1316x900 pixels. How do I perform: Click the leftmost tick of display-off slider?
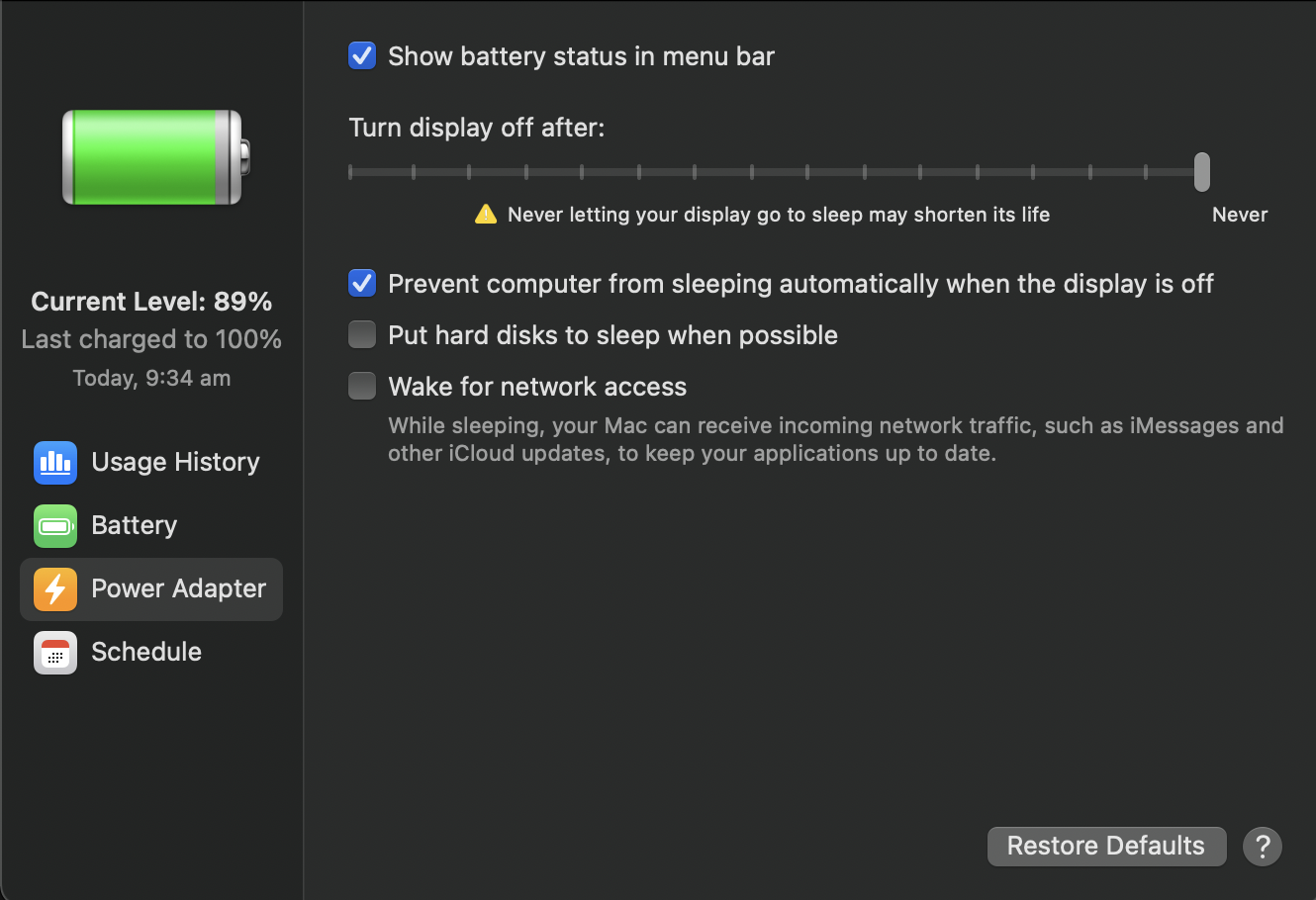(x=351, y=172)
